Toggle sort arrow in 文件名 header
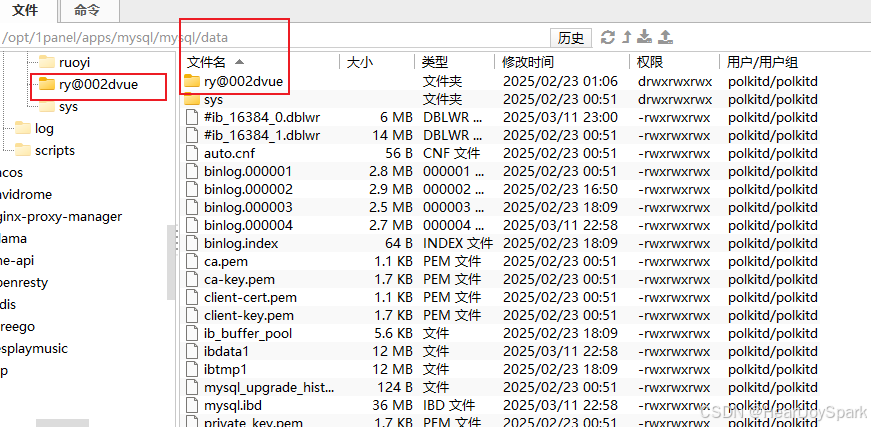The width and height of the screenshot is (871, 427). coord(239,62)
